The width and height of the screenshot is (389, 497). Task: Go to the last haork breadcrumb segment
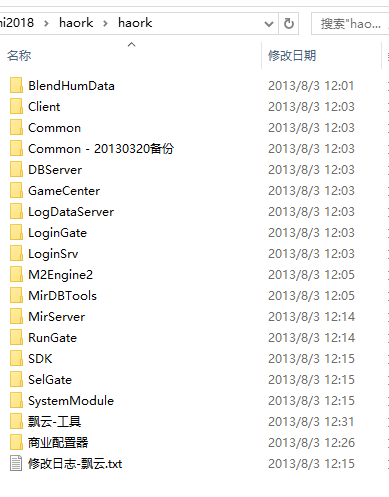(x=135, y=23)
